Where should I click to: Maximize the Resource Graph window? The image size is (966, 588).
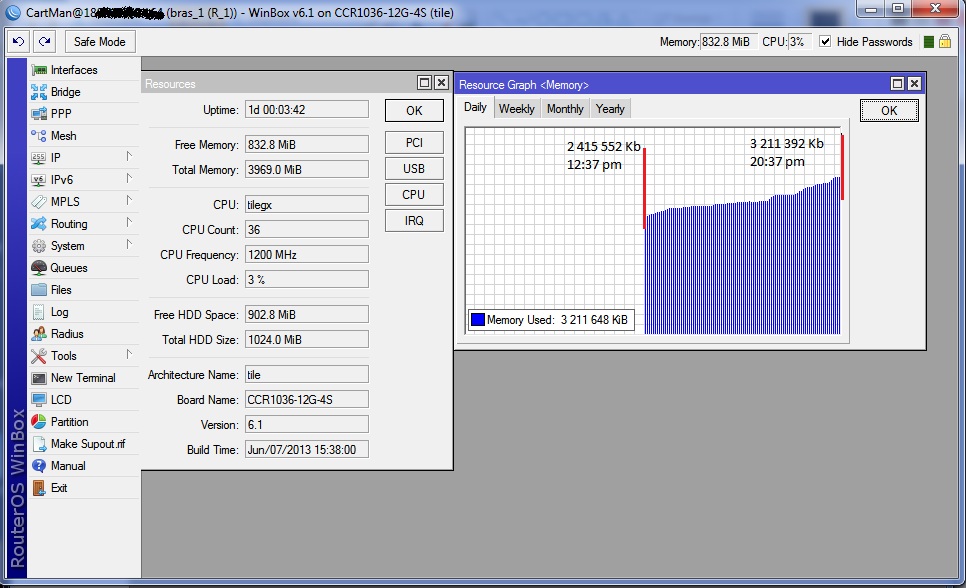click(x=898, y=83)
